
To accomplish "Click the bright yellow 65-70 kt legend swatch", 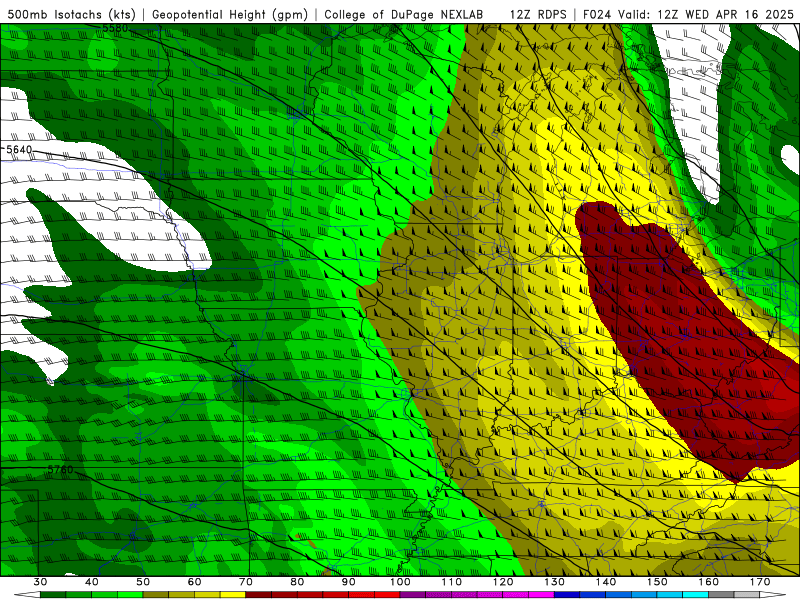I will coord(233,595).
